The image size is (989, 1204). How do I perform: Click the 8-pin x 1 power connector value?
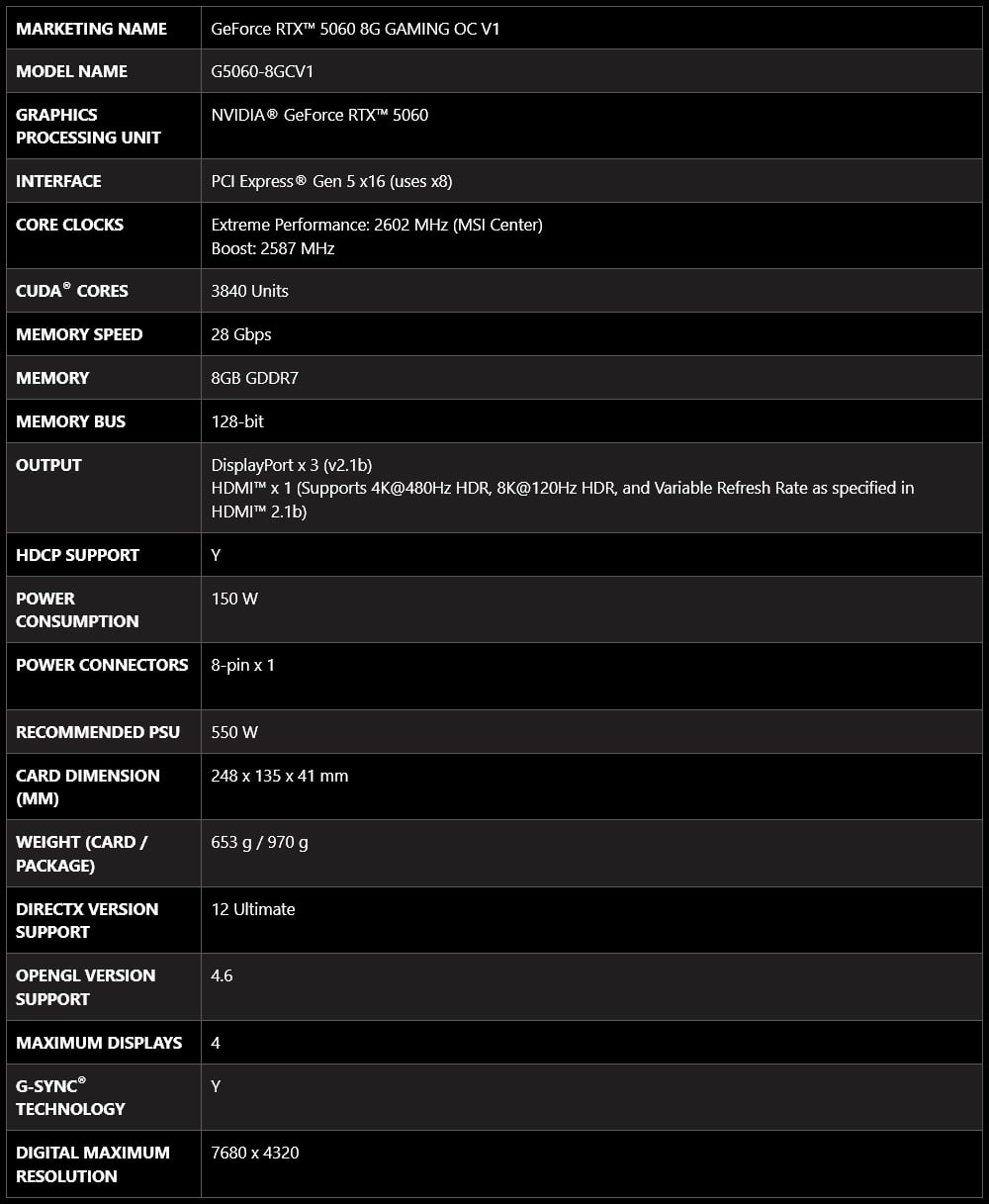pos(243,665)
